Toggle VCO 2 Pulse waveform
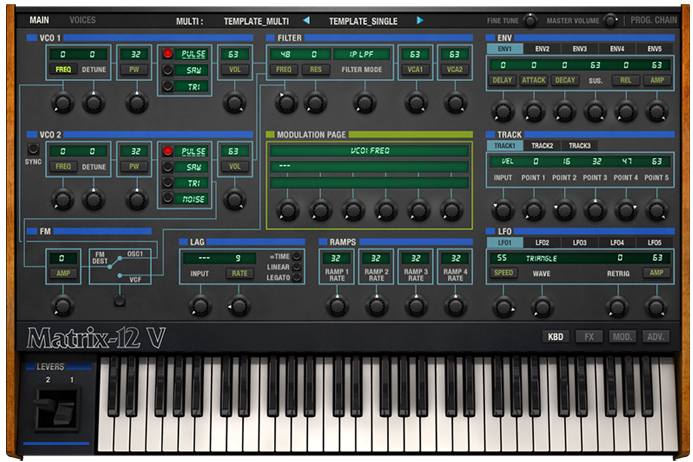Image resolution: width=693 pixels, height=462 pixels. (168, 151)
